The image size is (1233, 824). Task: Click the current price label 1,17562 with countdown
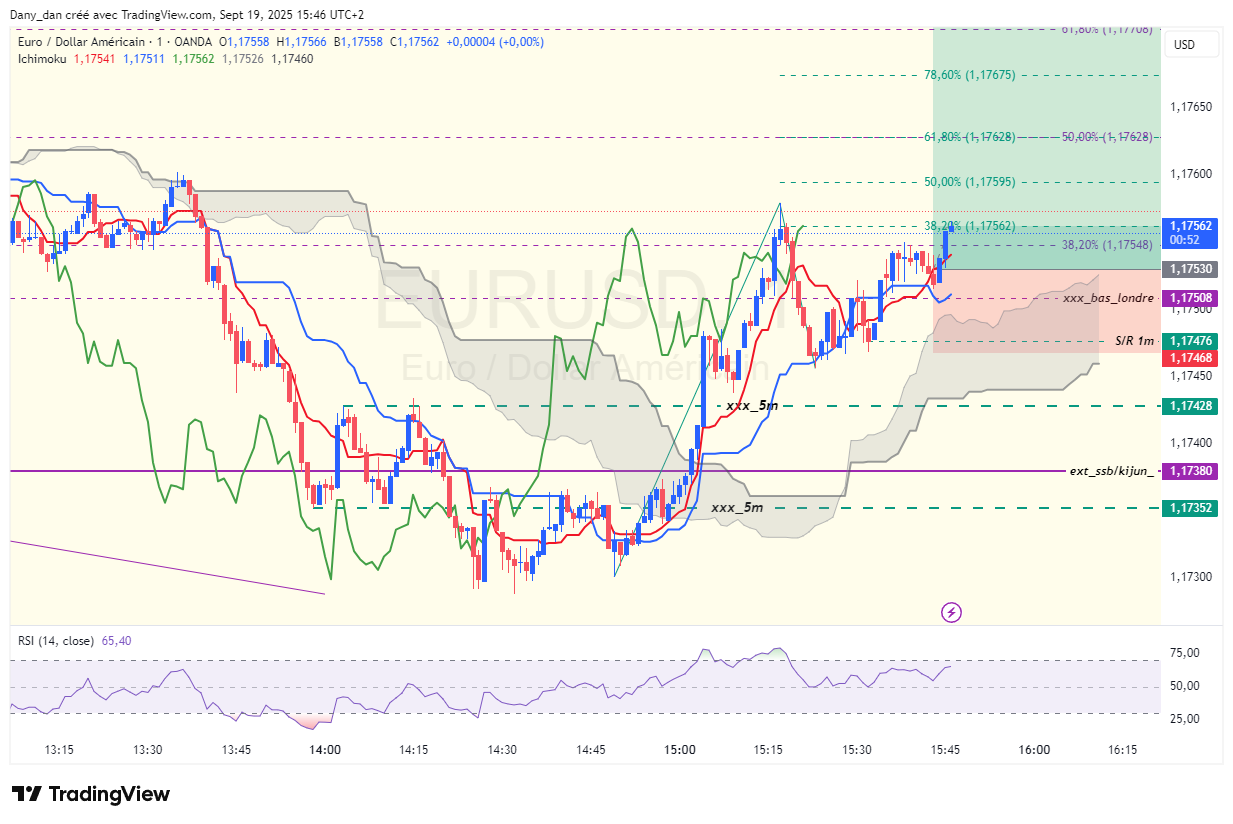click(1192, 232)
